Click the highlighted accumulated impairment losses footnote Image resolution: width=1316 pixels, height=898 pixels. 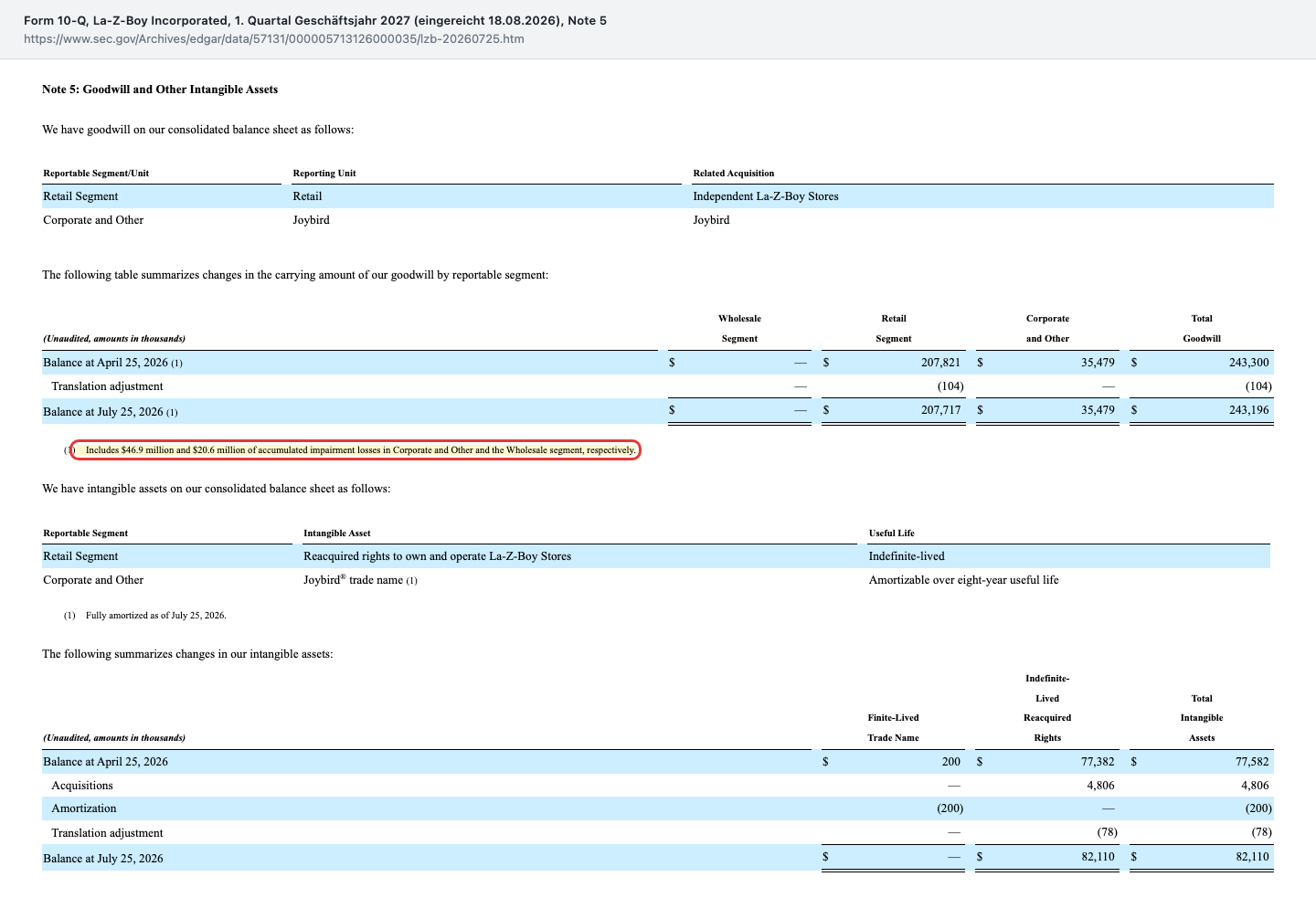click(x=356, y=450)
